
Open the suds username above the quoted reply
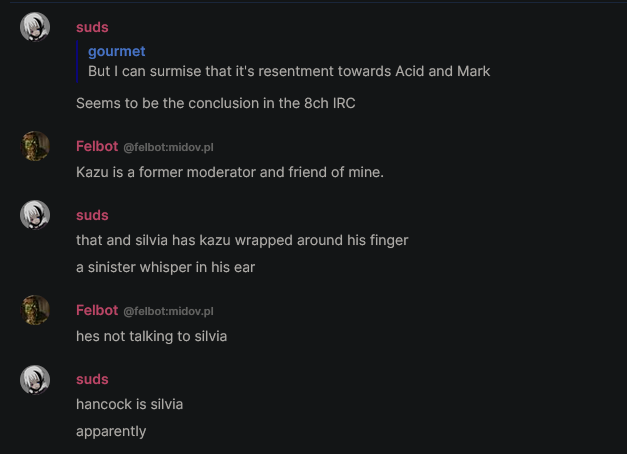tap(92, 27)
